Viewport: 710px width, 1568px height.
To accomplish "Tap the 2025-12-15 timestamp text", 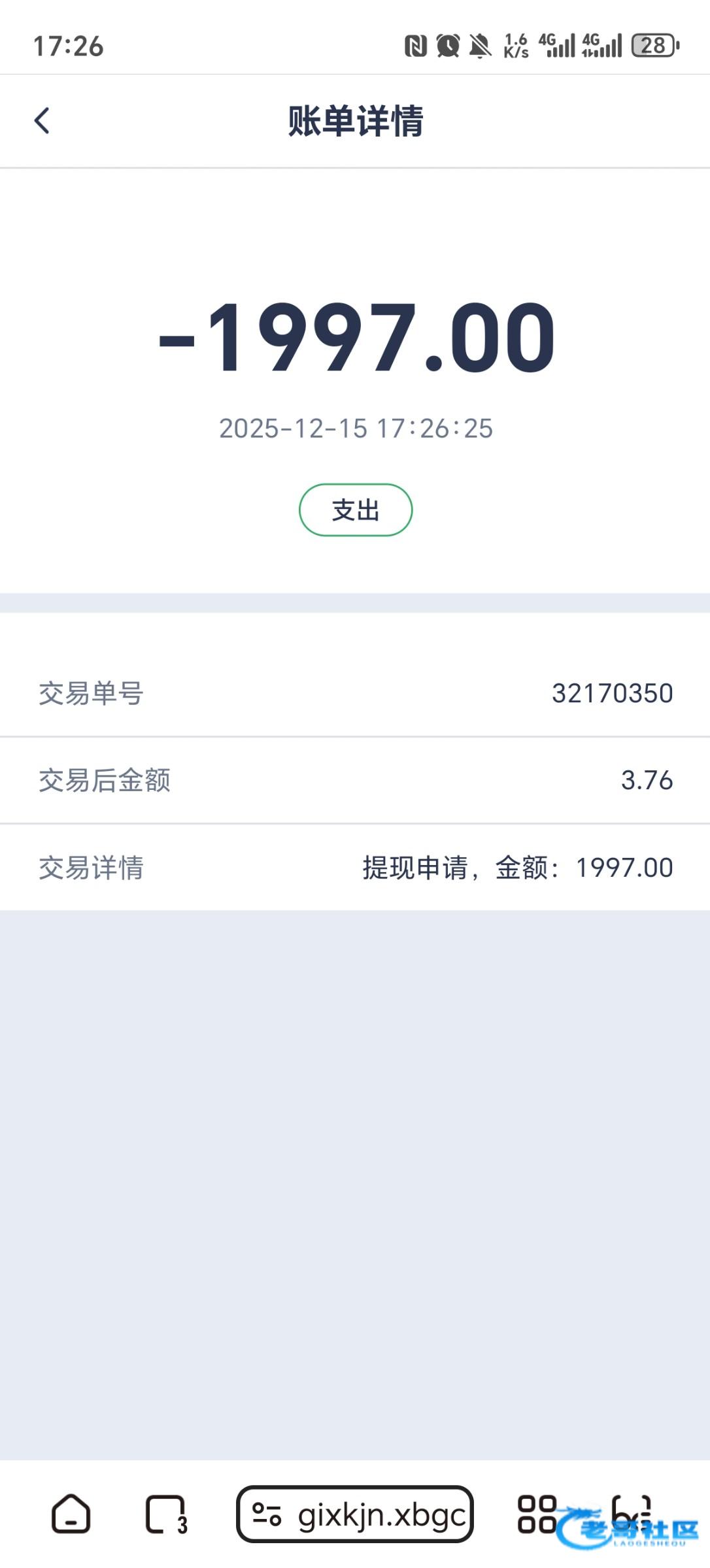I will click(x=356, y=429).
